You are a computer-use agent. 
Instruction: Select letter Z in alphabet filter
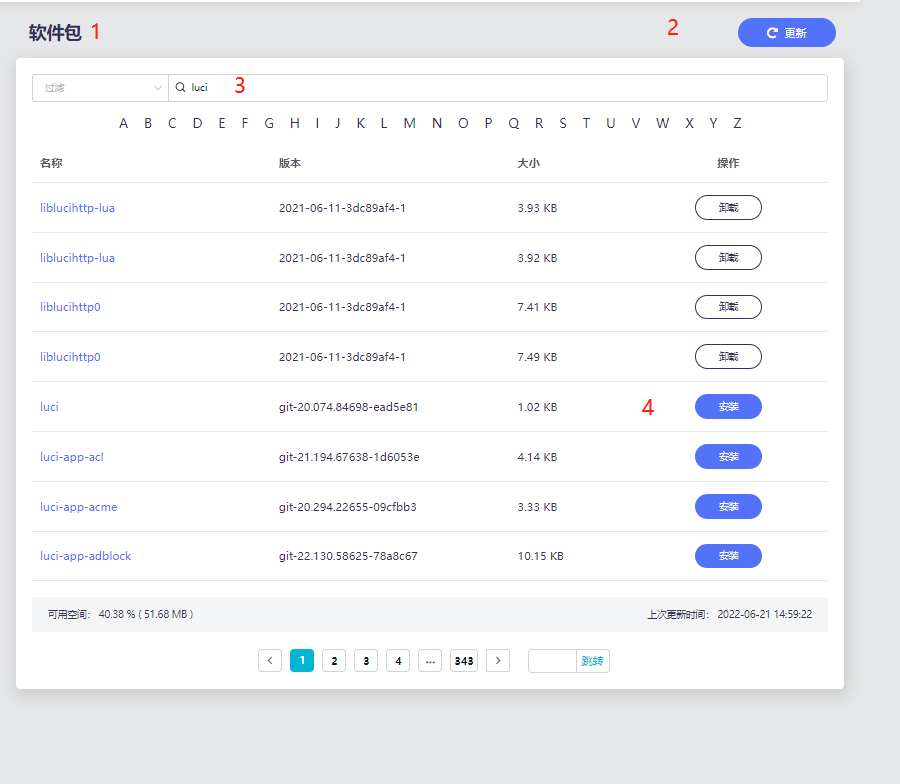click(x=737, y=124)
